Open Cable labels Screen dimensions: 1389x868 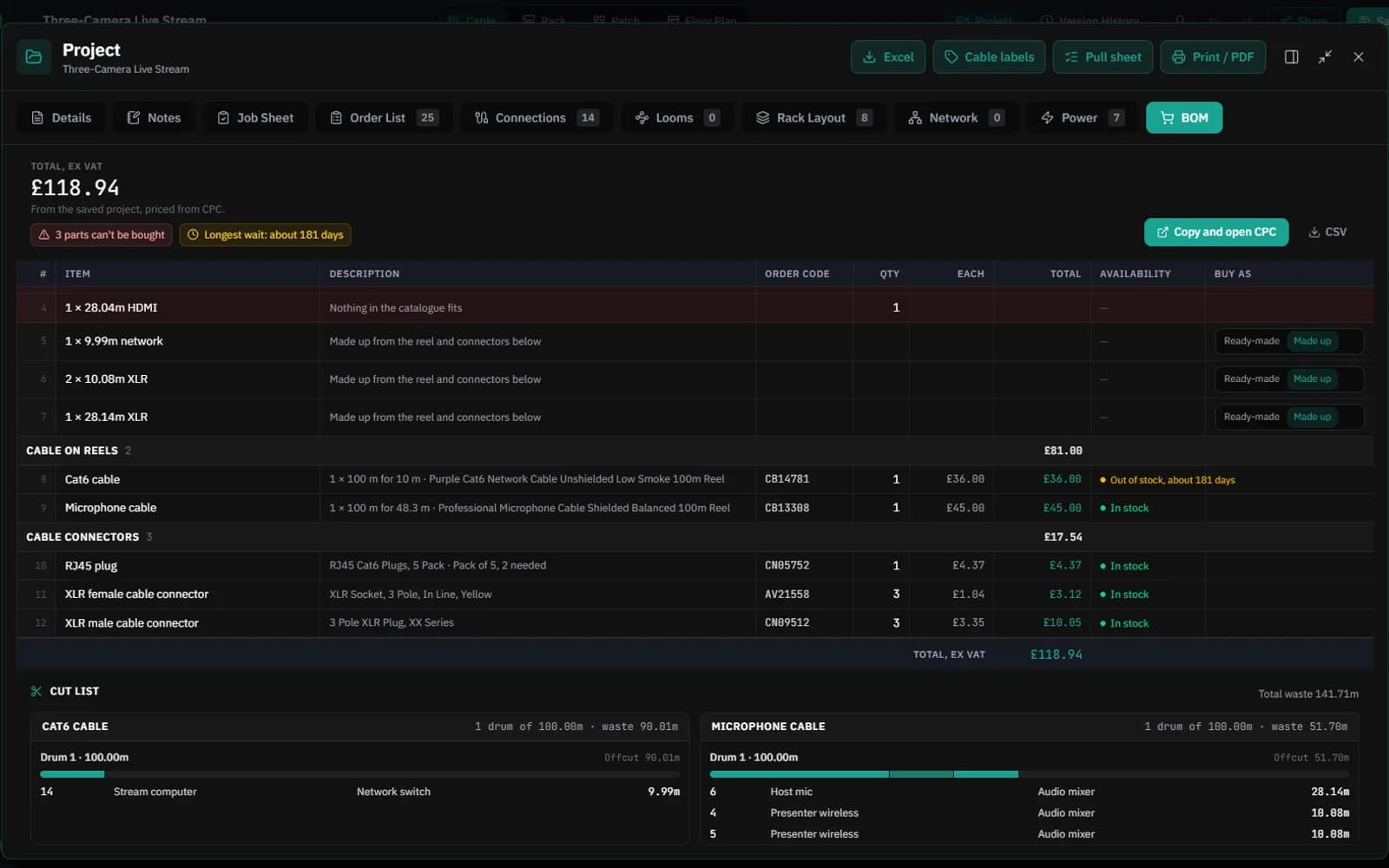click(x=989, y=57)
